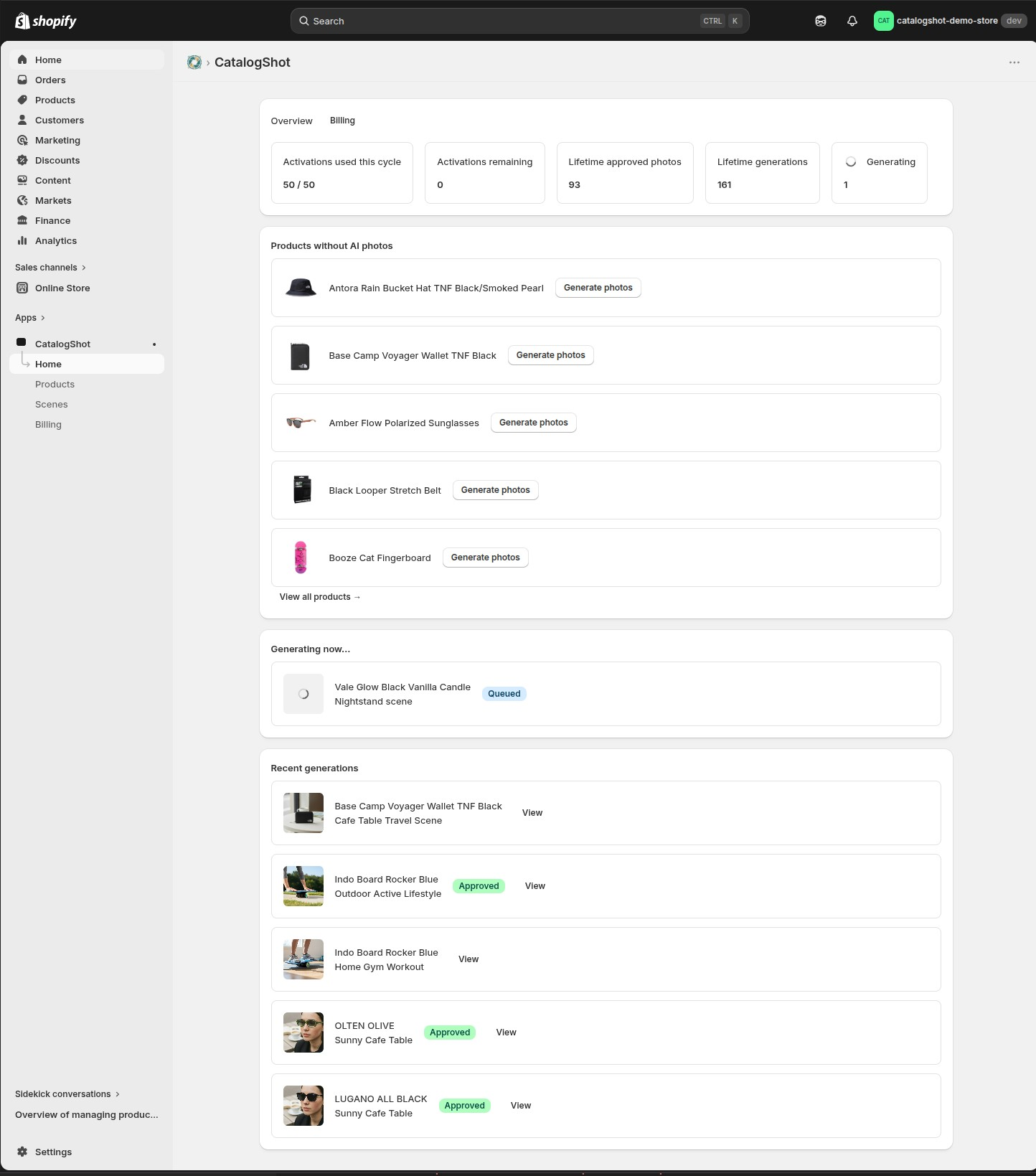View OLTEN OLIVE Sunny Cafe Table generation
The image size is (1036, 1176).
pyautogui.click(x=507, y=1032)
